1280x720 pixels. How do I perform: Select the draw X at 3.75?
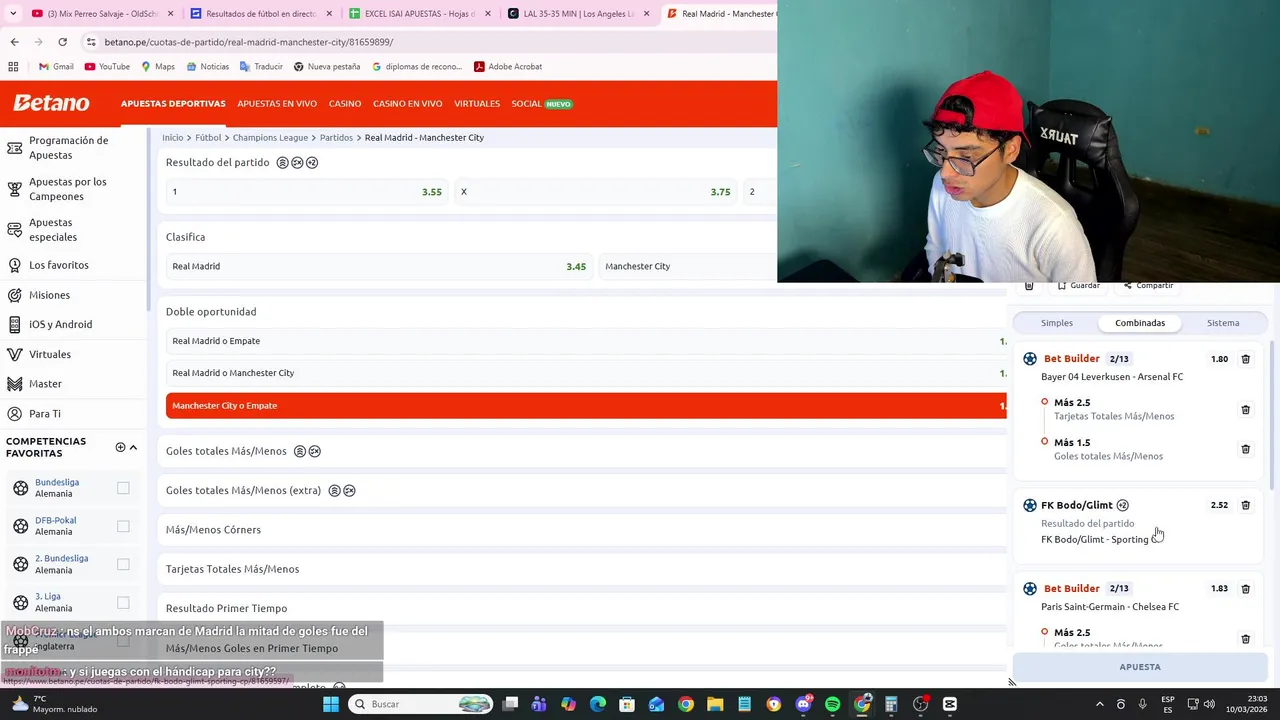pos(596,192)
